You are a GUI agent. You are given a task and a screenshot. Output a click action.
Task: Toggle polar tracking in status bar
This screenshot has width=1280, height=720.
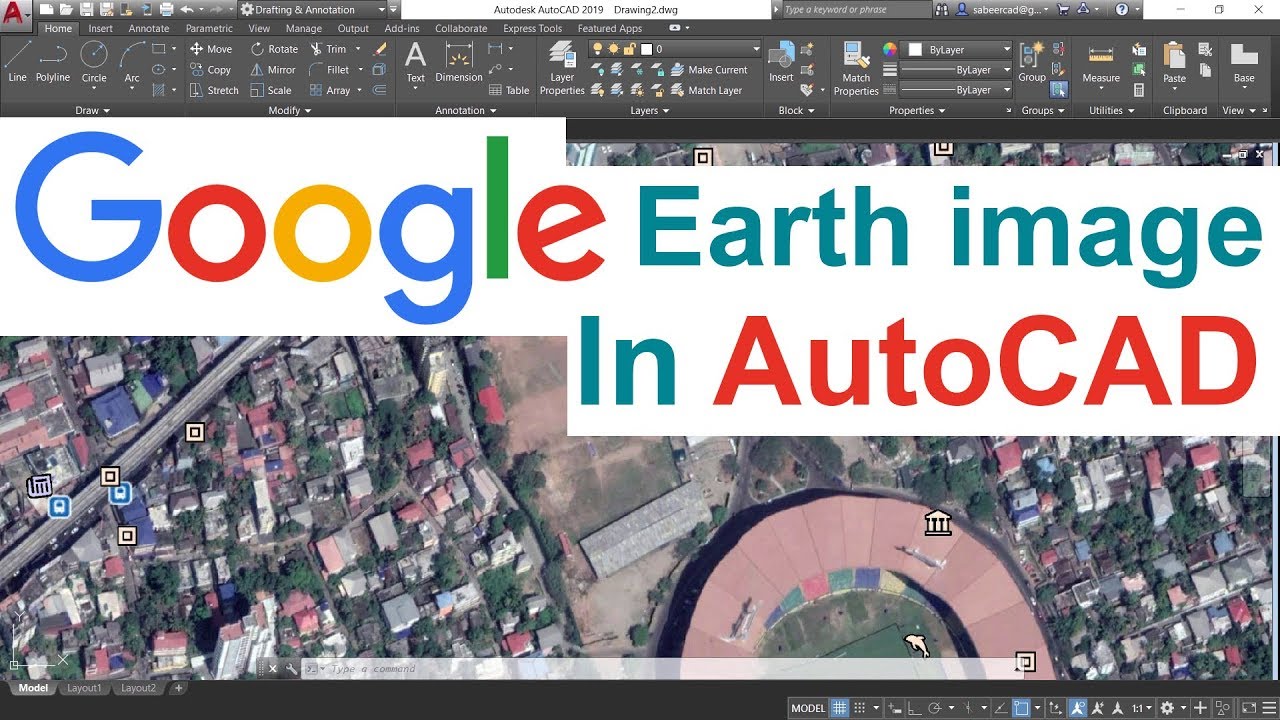click(935, 708)
